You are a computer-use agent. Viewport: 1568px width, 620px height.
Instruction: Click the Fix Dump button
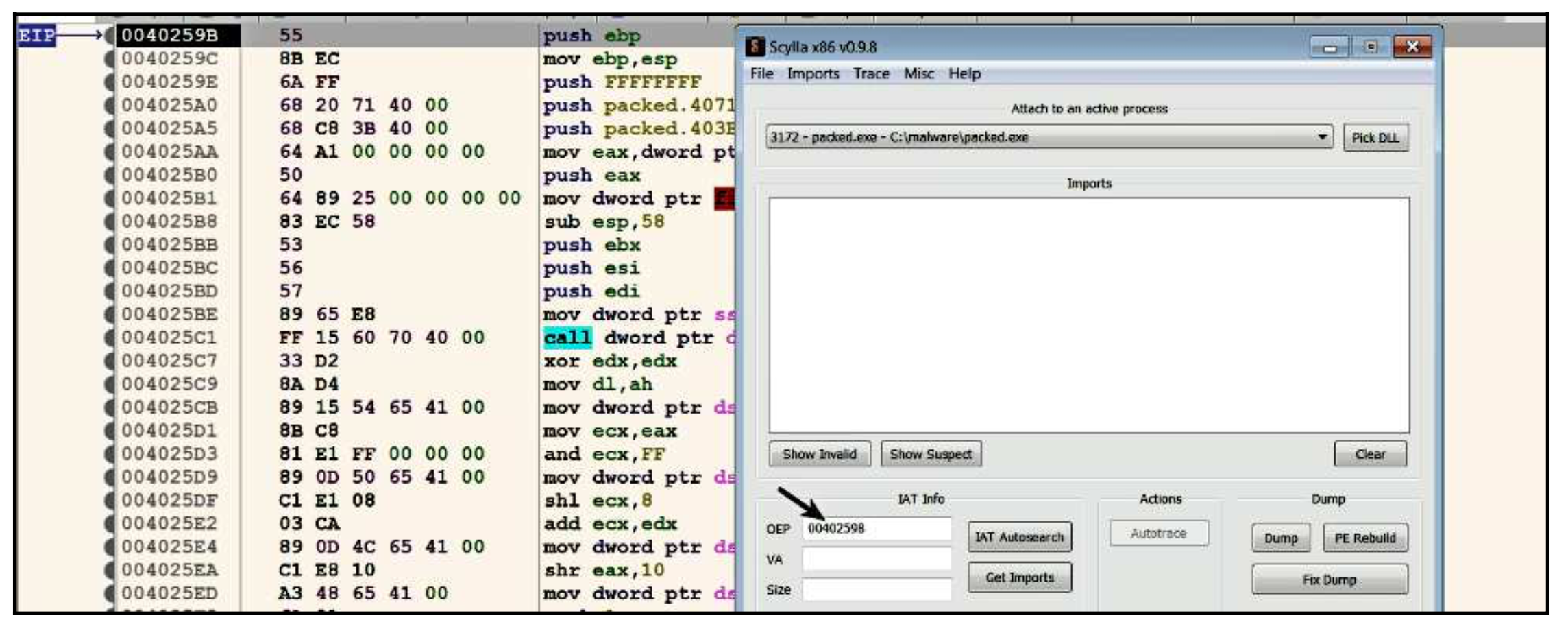1330,580
